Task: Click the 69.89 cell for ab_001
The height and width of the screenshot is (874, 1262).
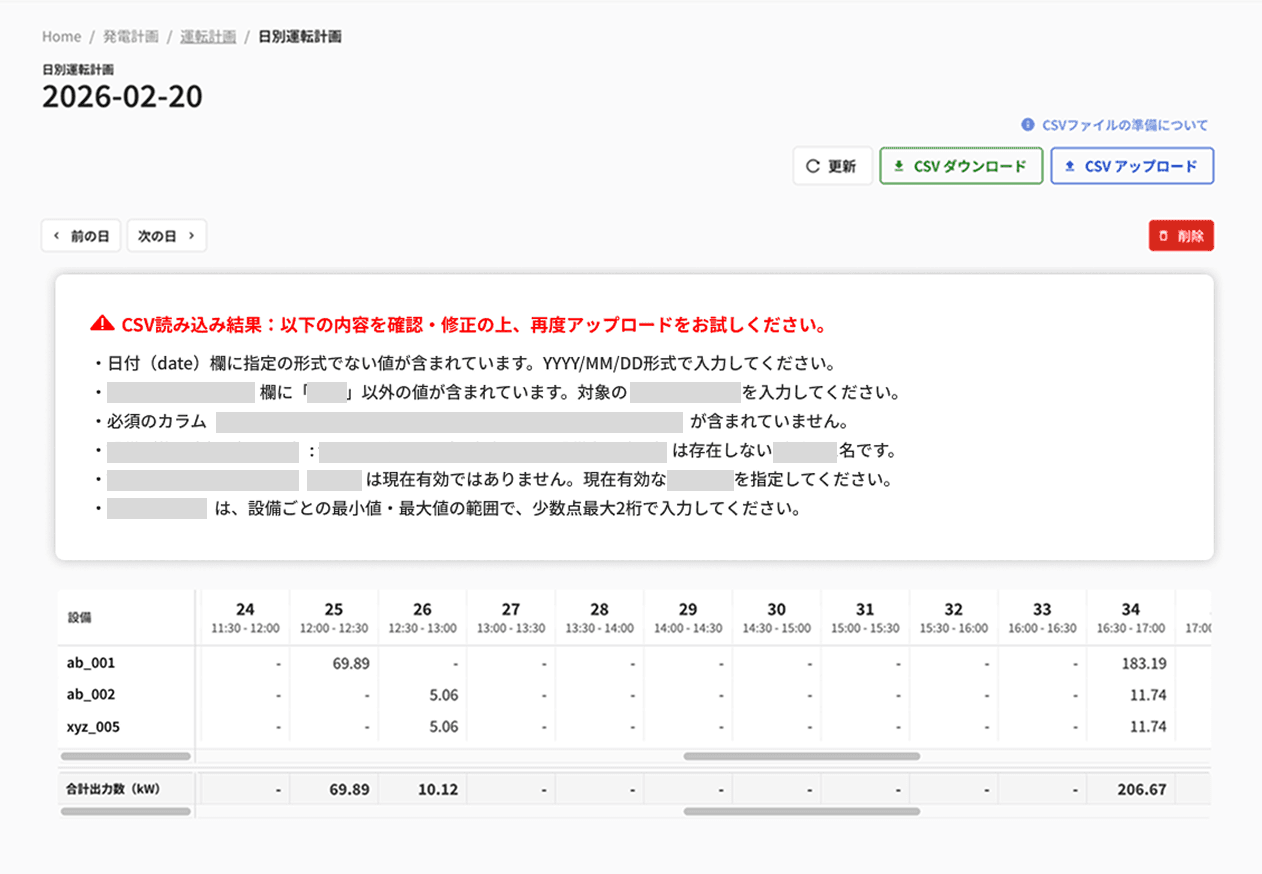Action: click(x=351, y=662)
